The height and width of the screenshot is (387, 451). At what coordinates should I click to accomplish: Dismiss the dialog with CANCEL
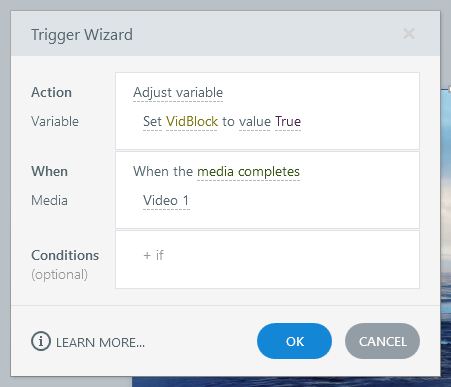[x=382, y=341]
